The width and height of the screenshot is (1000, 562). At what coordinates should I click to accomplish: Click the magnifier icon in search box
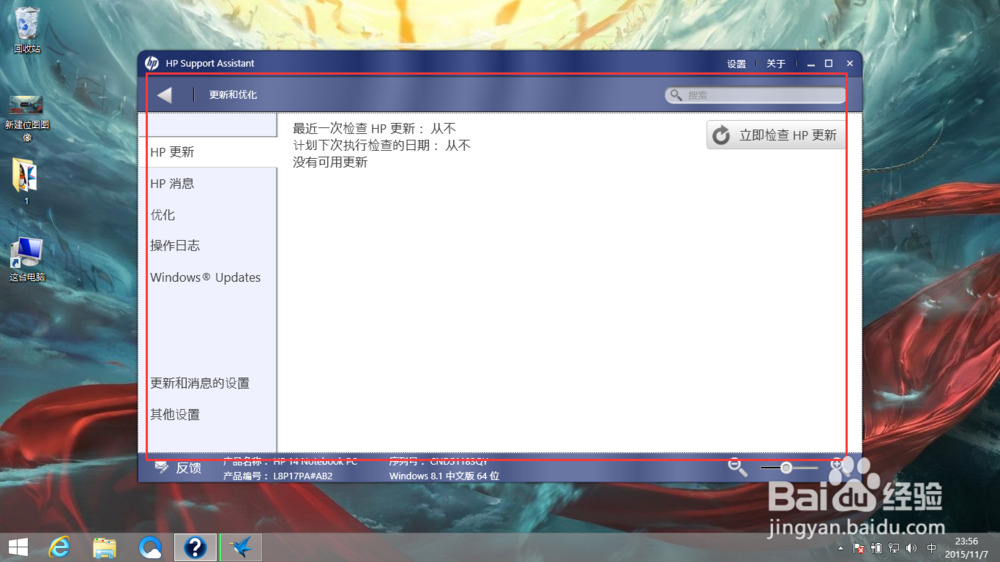(676, 95)
